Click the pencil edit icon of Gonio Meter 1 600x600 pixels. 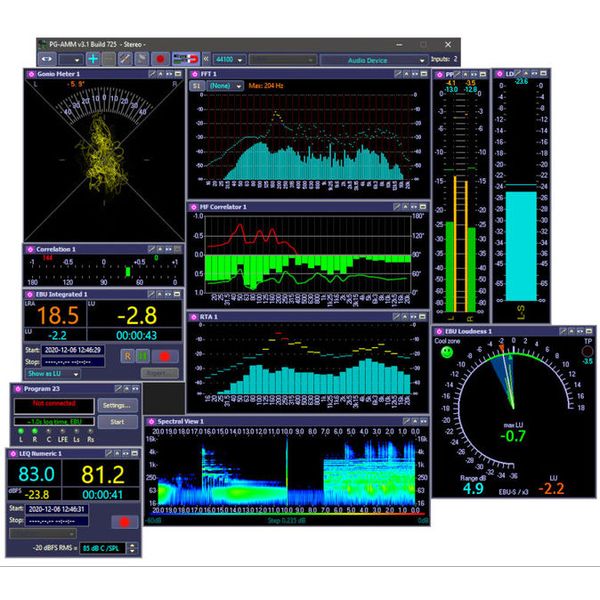pyautogui.click(x=152, y=74)
